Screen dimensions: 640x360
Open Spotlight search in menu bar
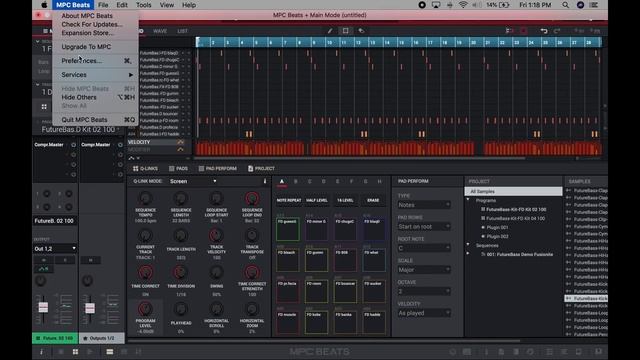click(x=565, y=5)
